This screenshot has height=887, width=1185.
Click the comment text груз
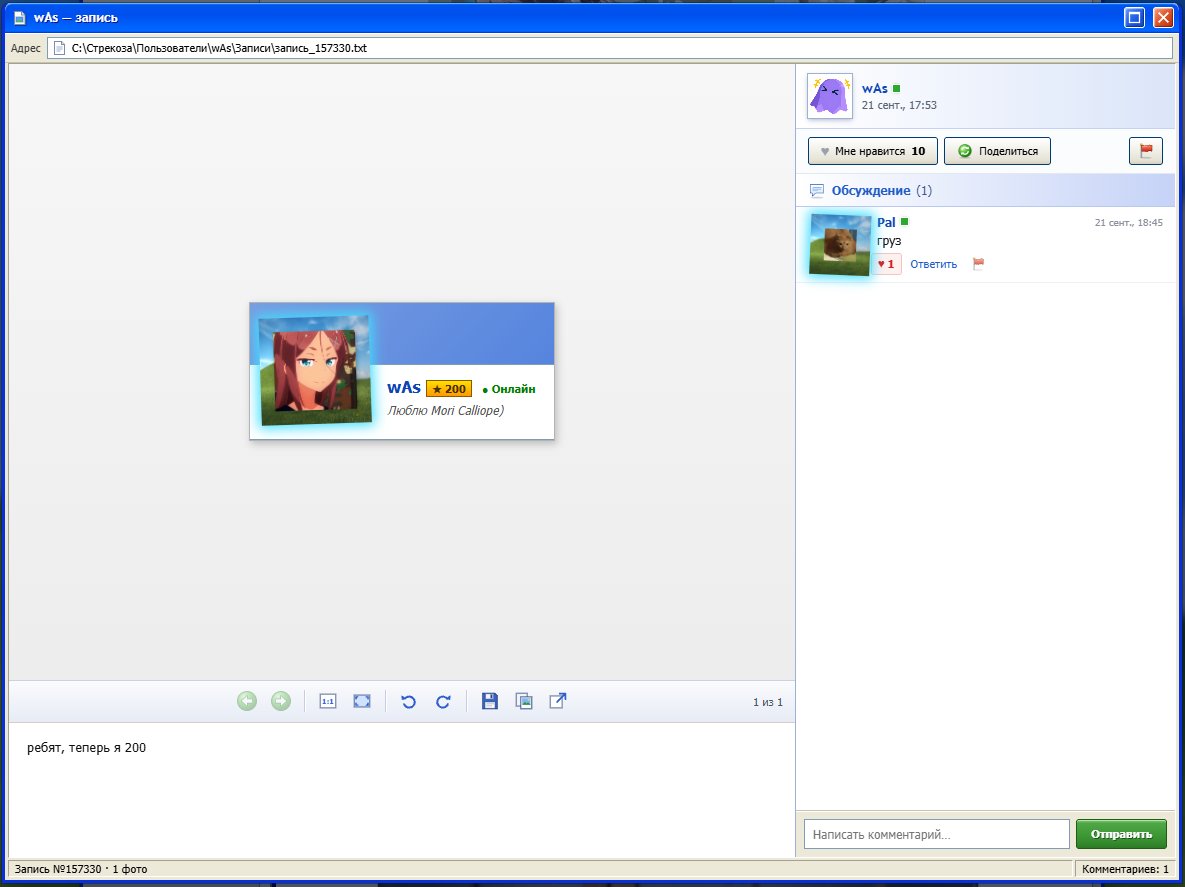[x=889, y=241]
